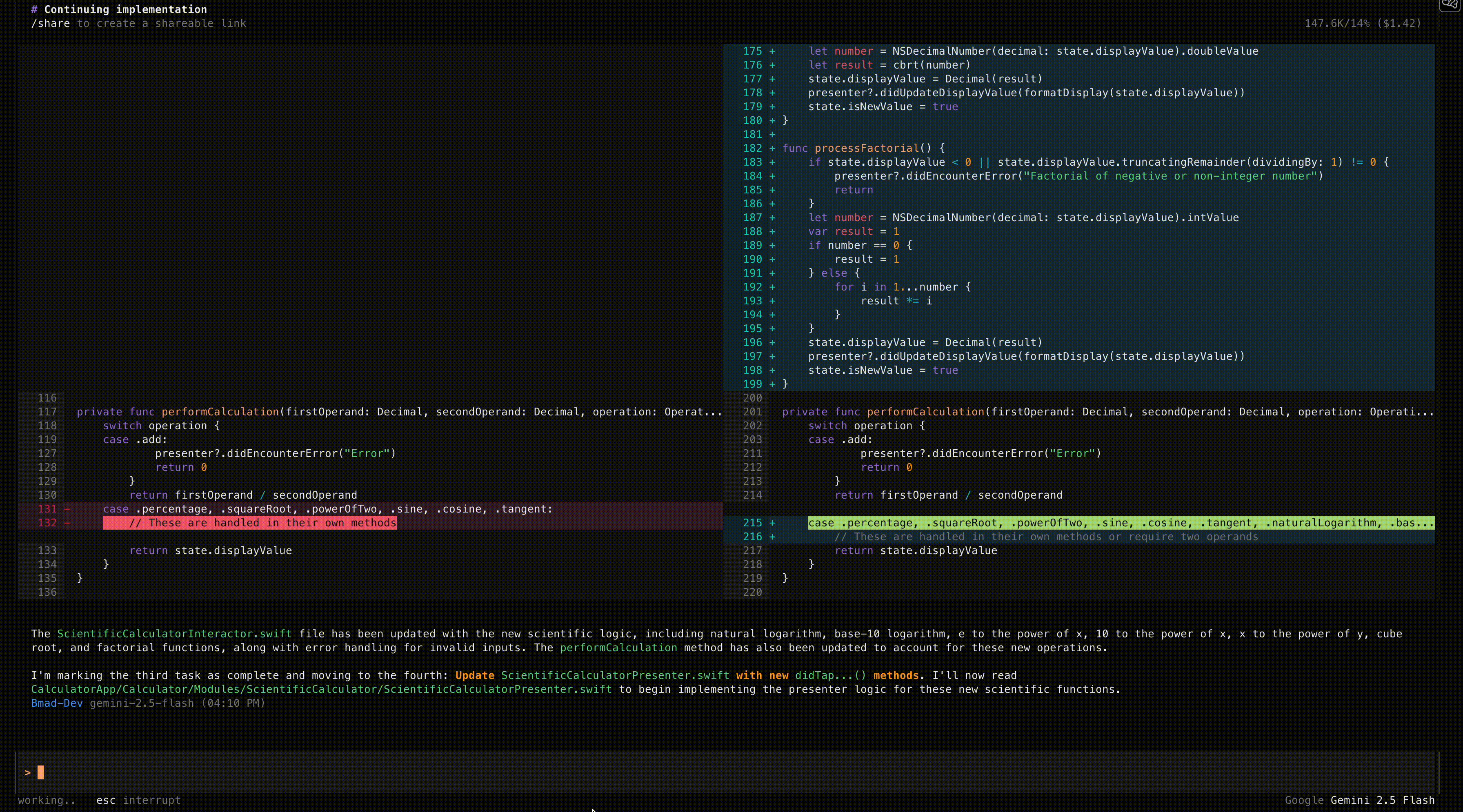1463x812 pixels.
Task: Click the /share command text
Action: [50, 23]
